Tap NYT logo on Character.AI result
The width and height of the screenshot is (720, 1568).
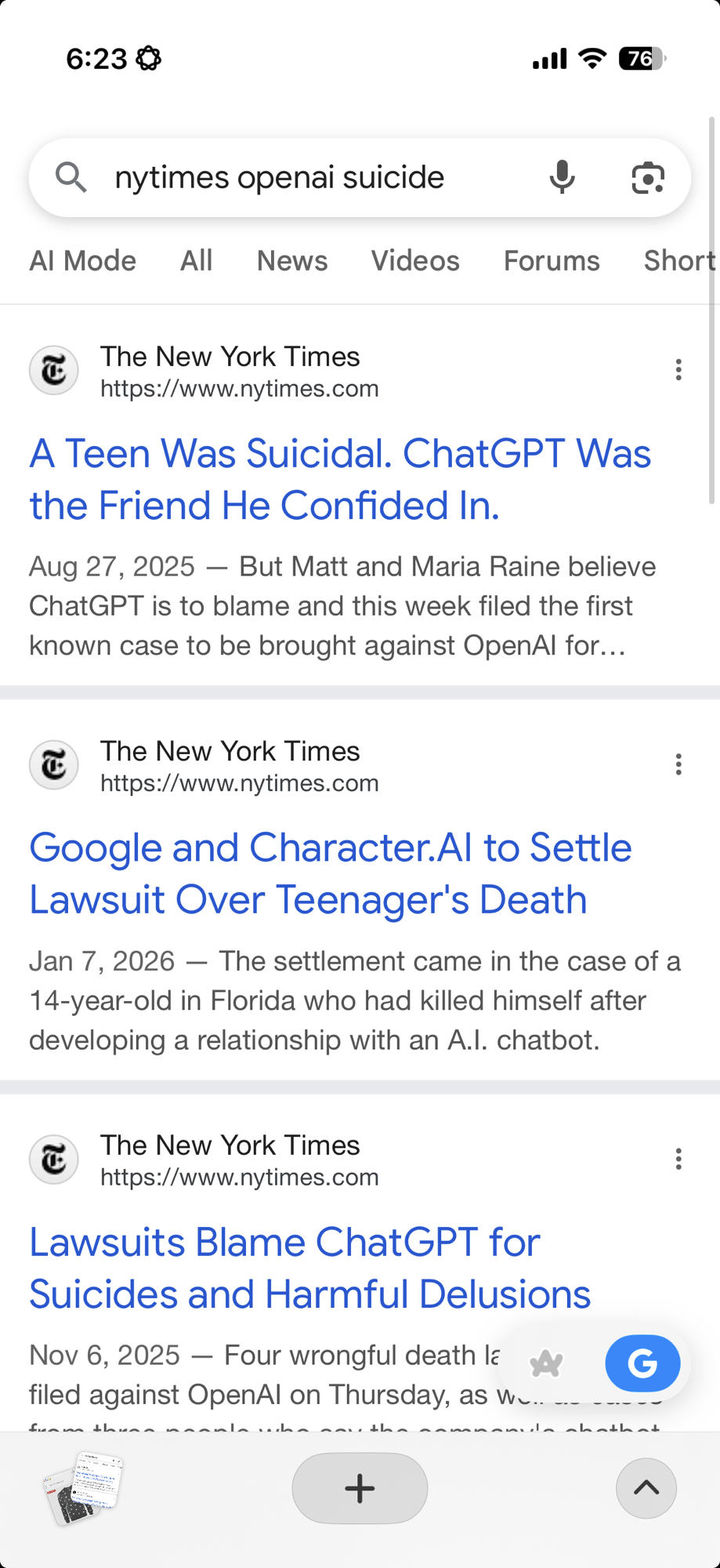(x=54, y=764)
